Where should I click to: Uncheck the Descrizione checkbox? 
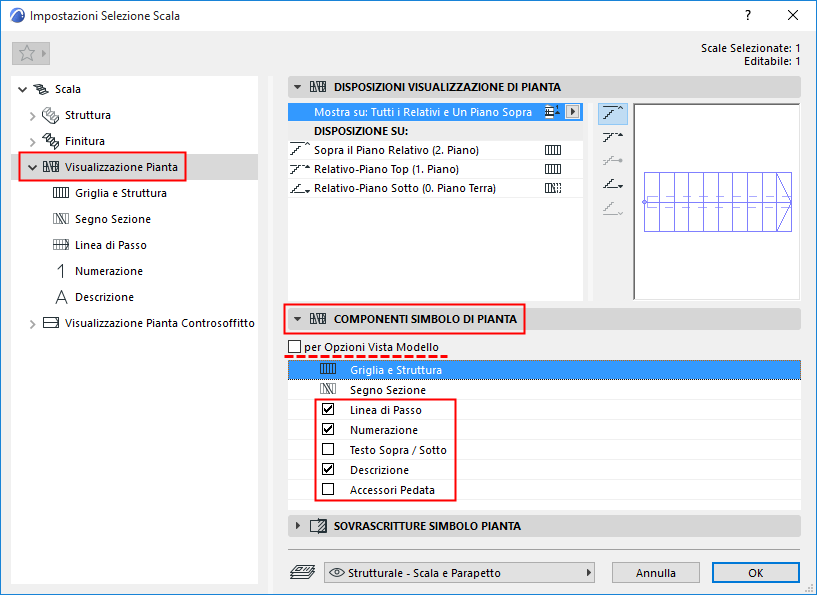[328, 469]
